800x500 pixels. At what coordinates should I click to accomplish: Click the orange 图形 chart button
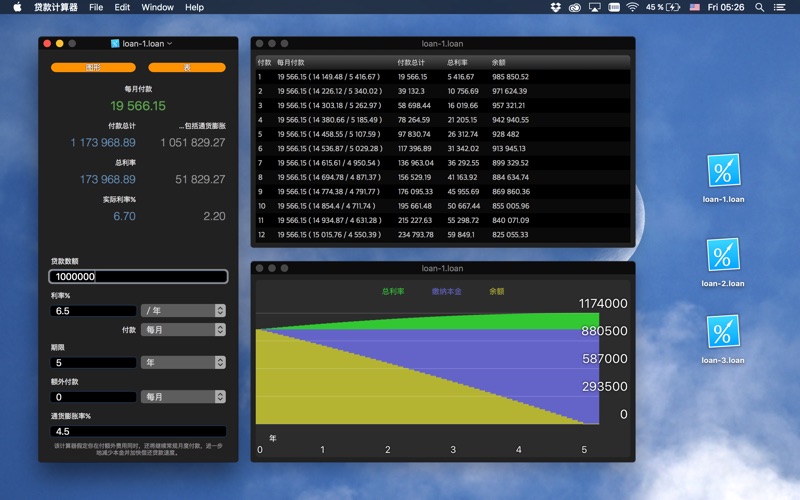pyautogui.click(x=93, y=68)
